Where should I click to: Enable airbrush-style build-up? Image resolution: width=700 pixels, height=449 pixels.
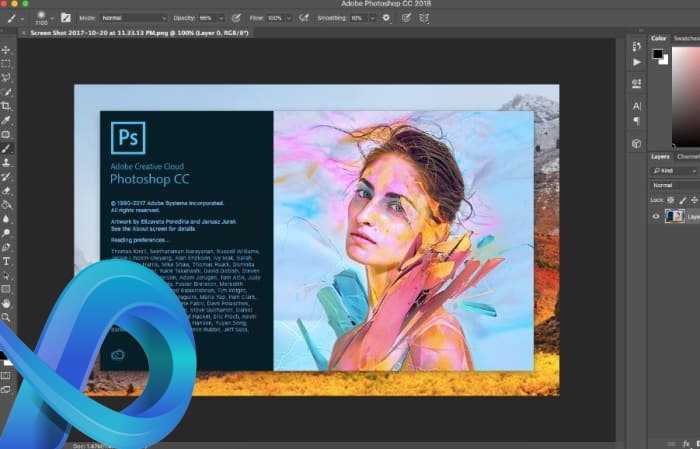[x=304, y=18]
